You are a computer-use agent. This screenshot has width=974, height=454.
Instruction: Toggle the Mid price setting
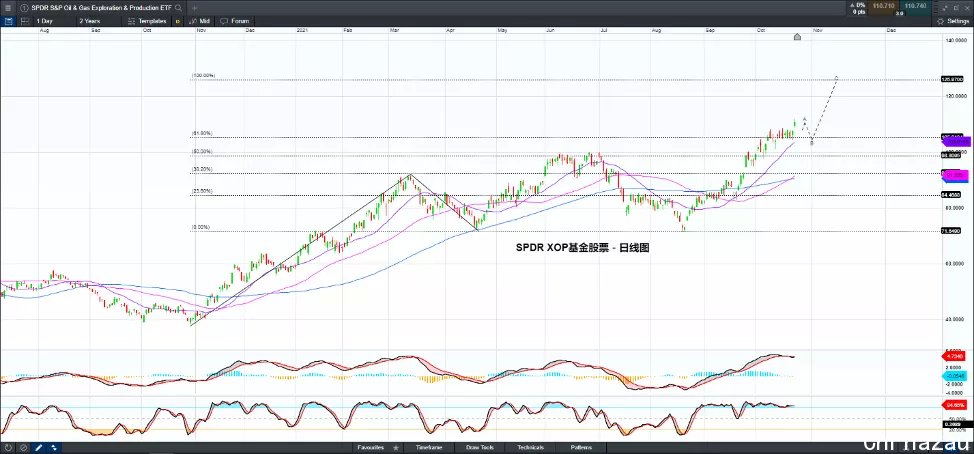click(x=200, y=21)
